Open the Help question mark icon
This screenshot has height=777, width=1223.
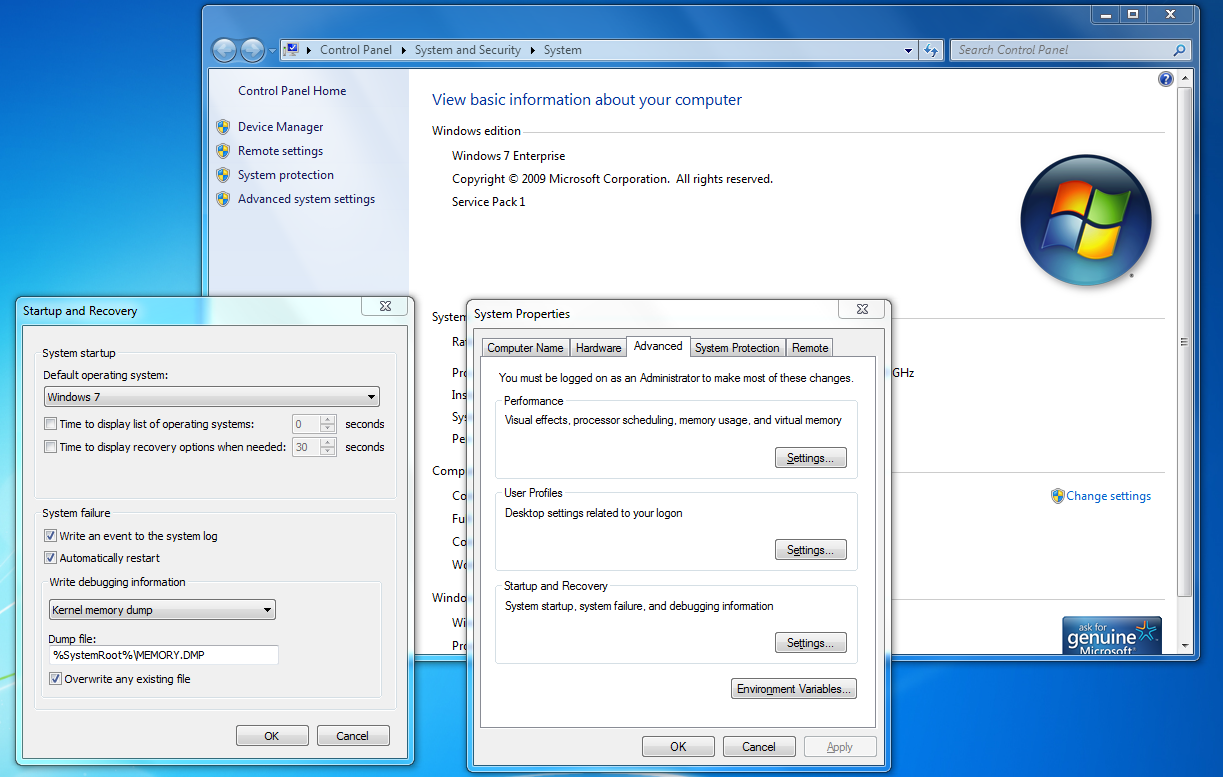point(1165,79)
